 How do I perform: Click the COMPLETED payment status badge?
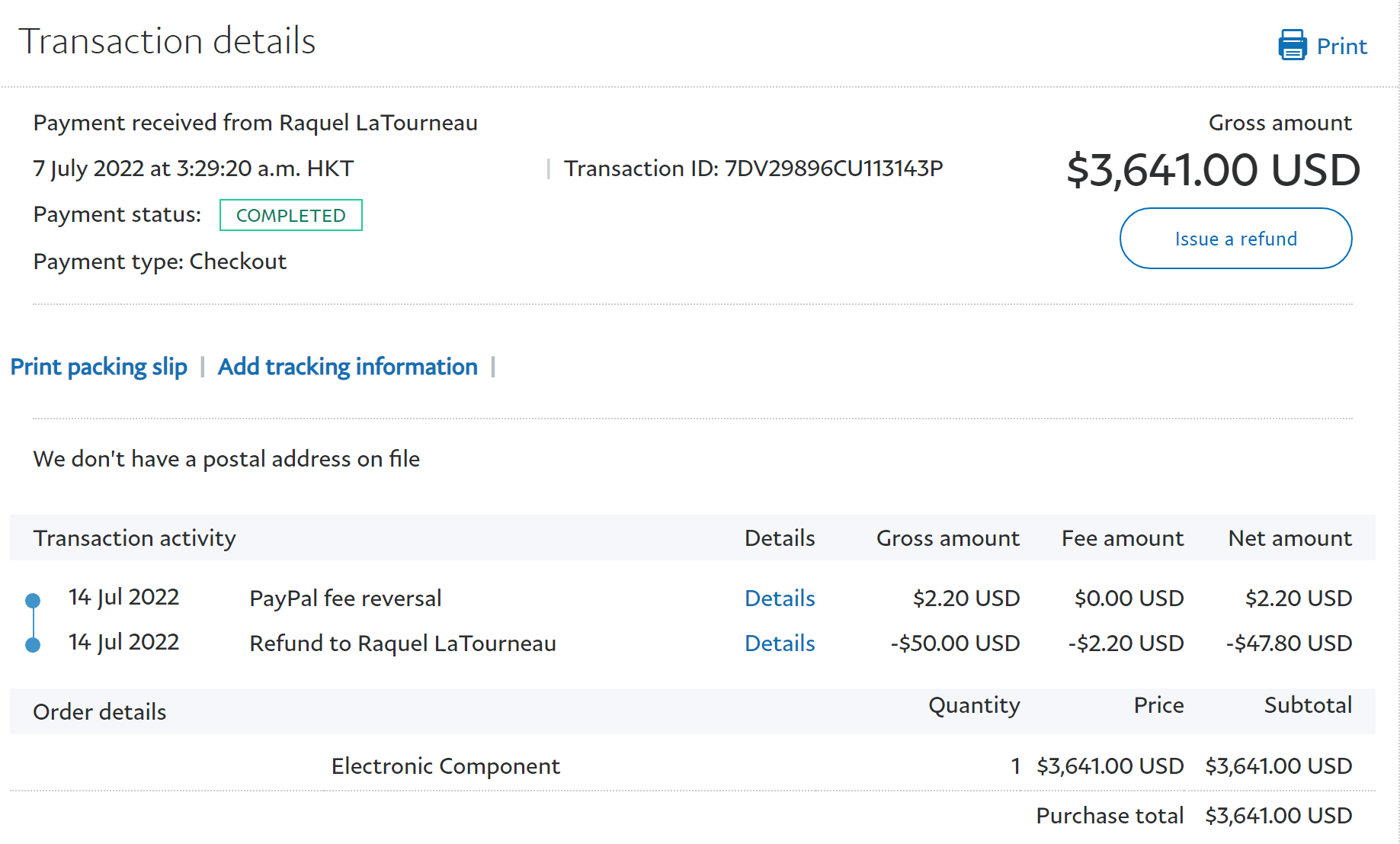290,216
